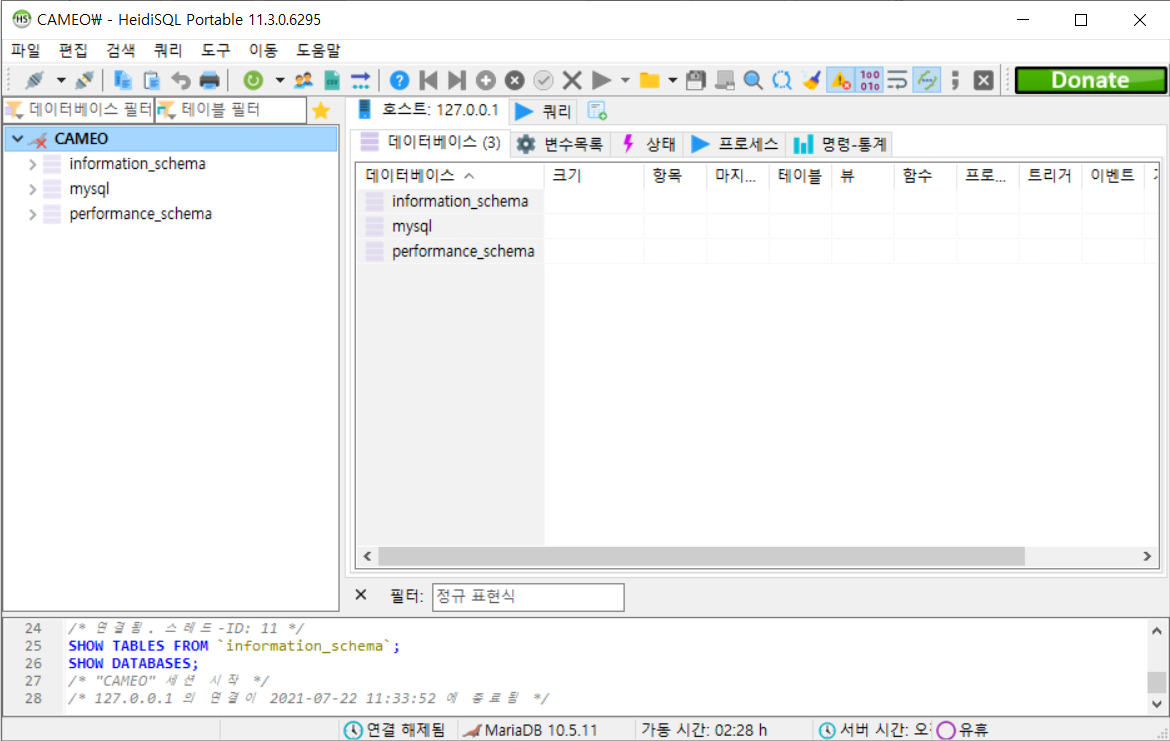Open help via blue question mark icon
This screenshot has height=741, width=1170.
click(x=399, y=80)
